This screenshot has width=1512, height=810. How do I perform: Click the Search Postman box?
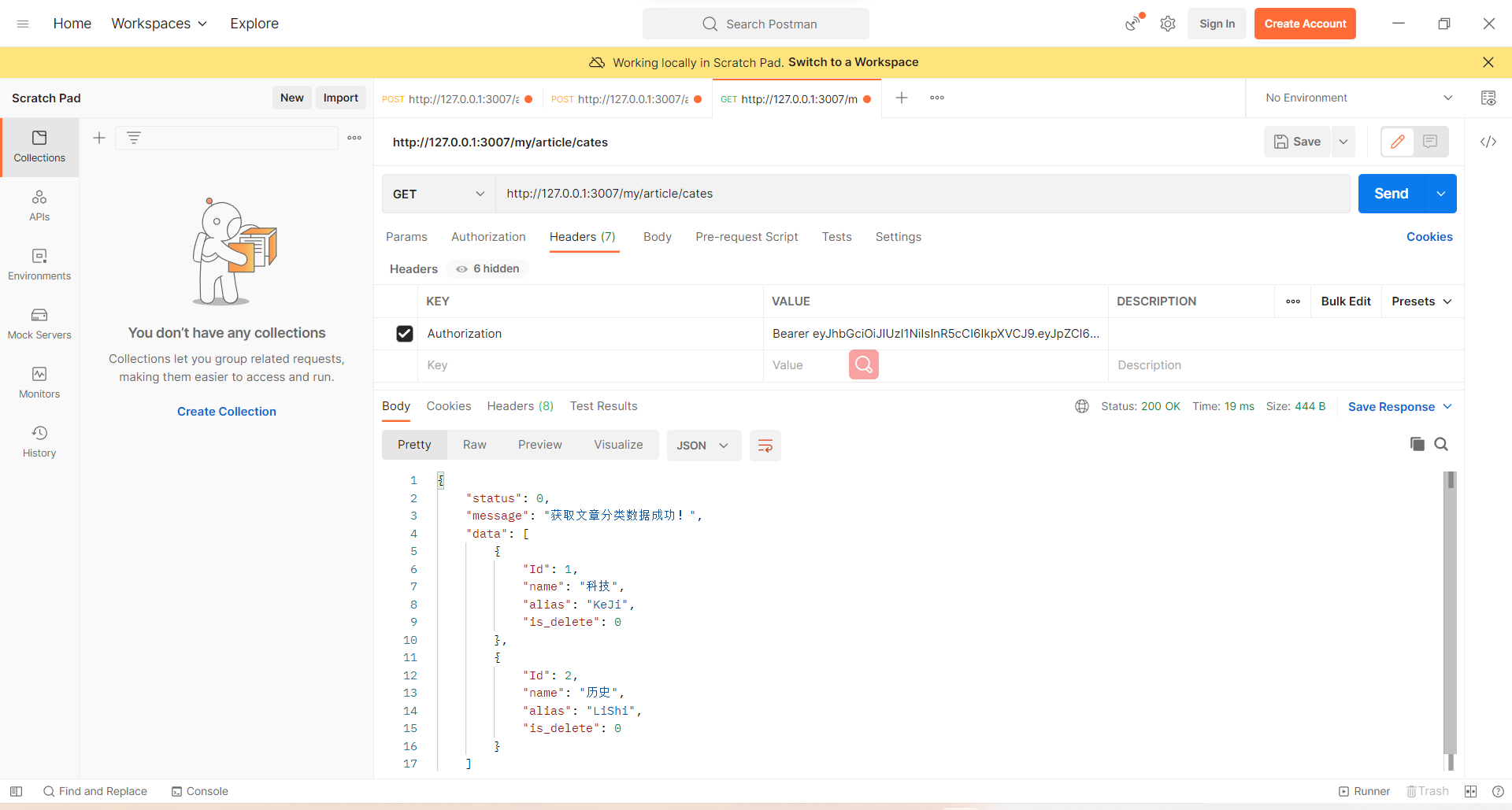(756, 24)
